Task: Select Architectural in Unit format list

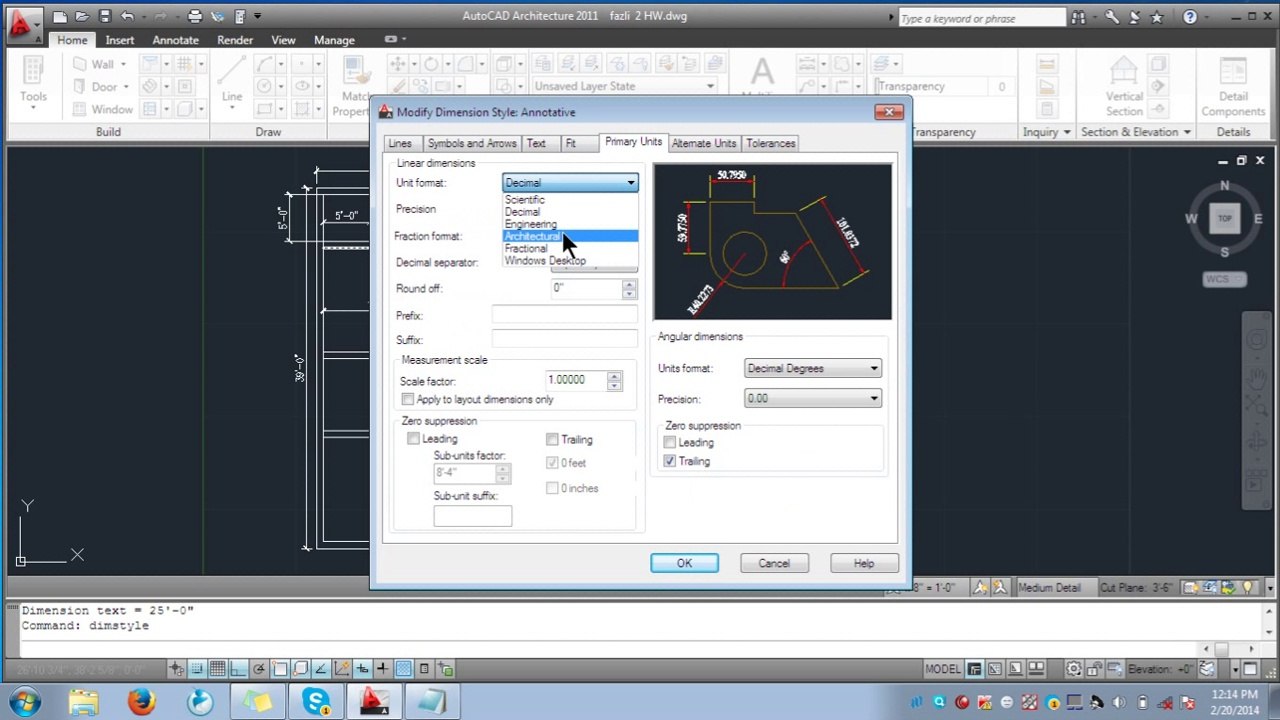Action: click(x=570, y=236)
